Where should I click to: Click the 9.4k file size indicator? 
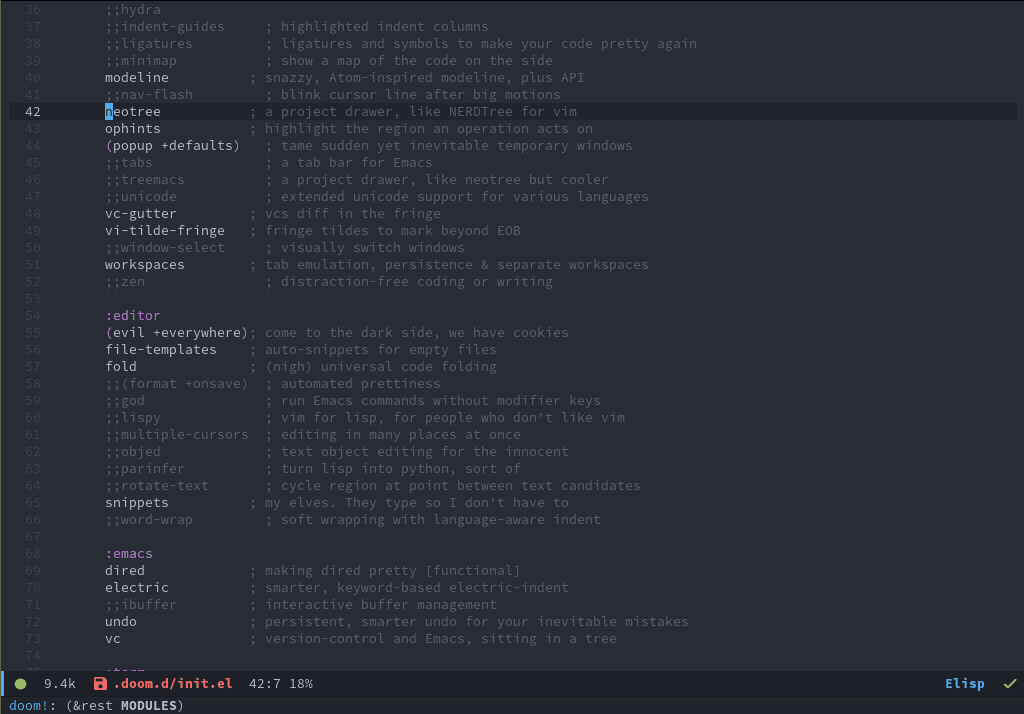point(60,684)
